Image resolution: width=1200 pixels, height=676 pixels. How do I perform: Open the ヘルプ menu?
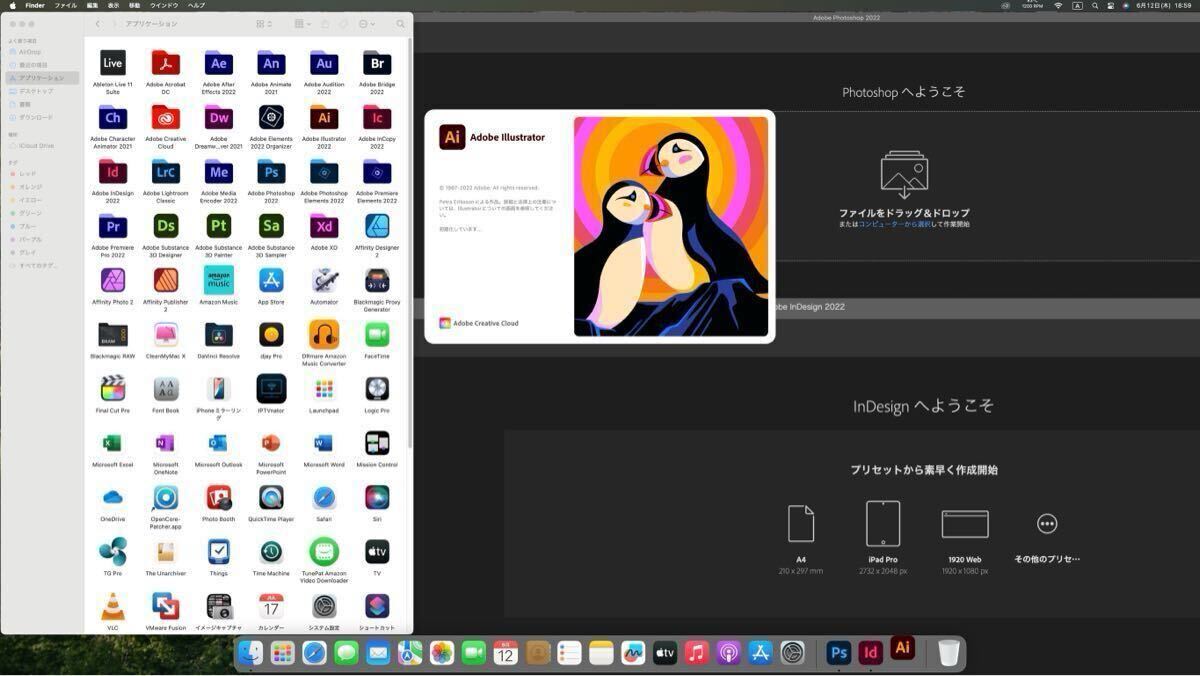coord(197,5)
